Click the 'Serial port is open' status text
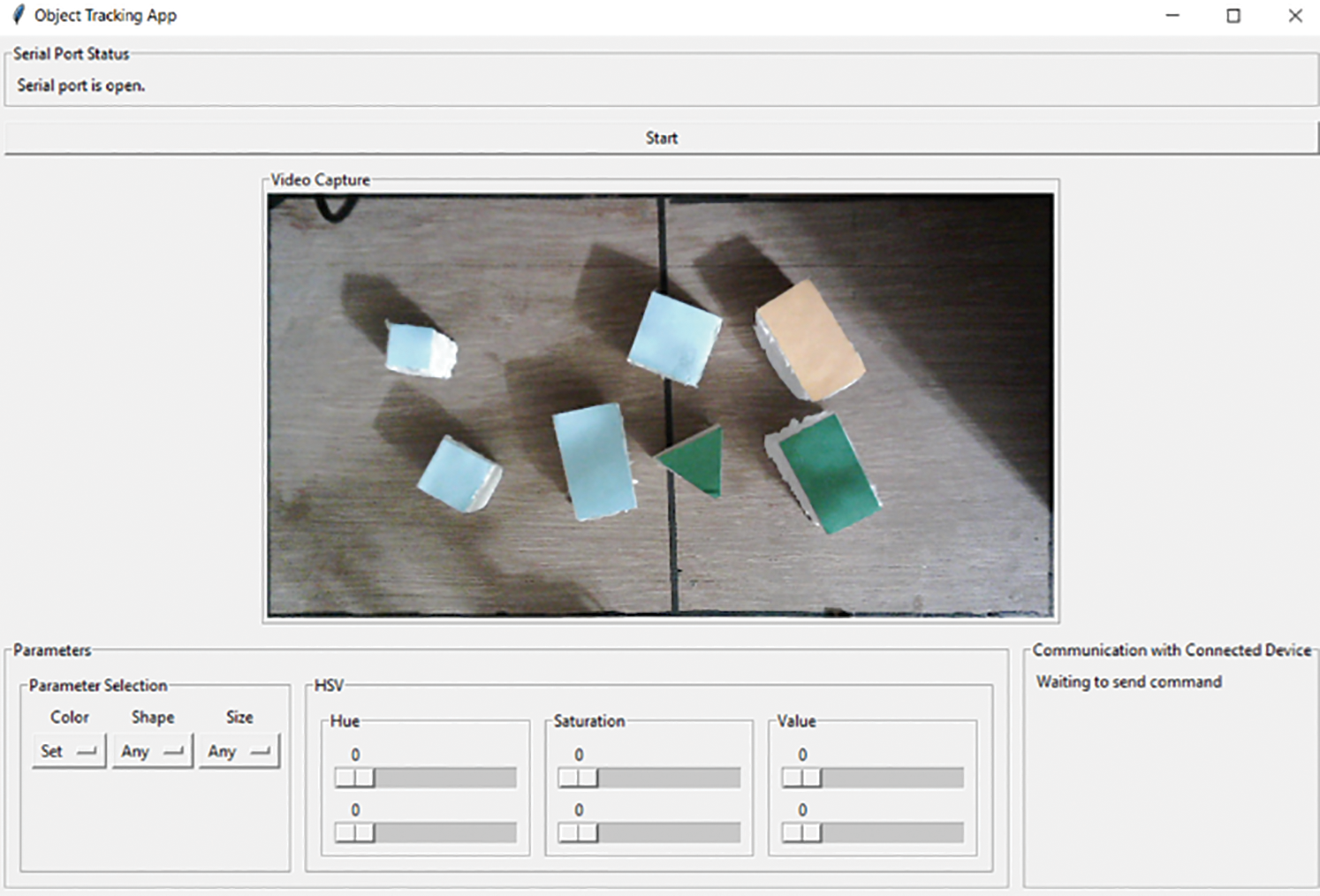 pos(81,86)
